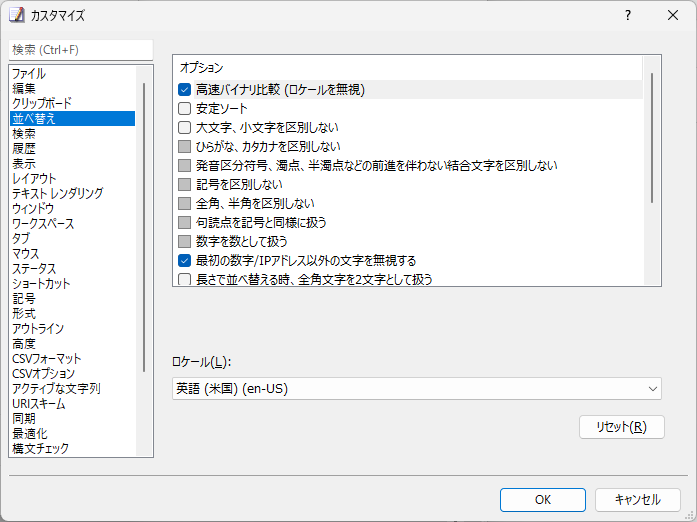Check 大文字、小文字を区別しない option
The image size is (697, 522).
pos(184,128)
